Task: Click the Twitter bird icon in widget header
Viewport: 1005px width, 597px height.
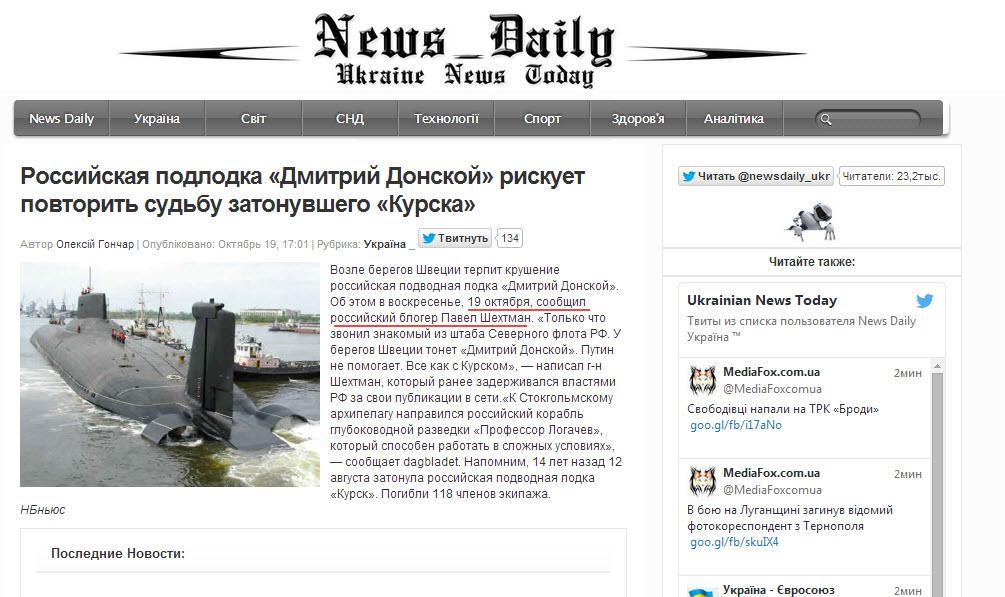Action: coord(924,300)
